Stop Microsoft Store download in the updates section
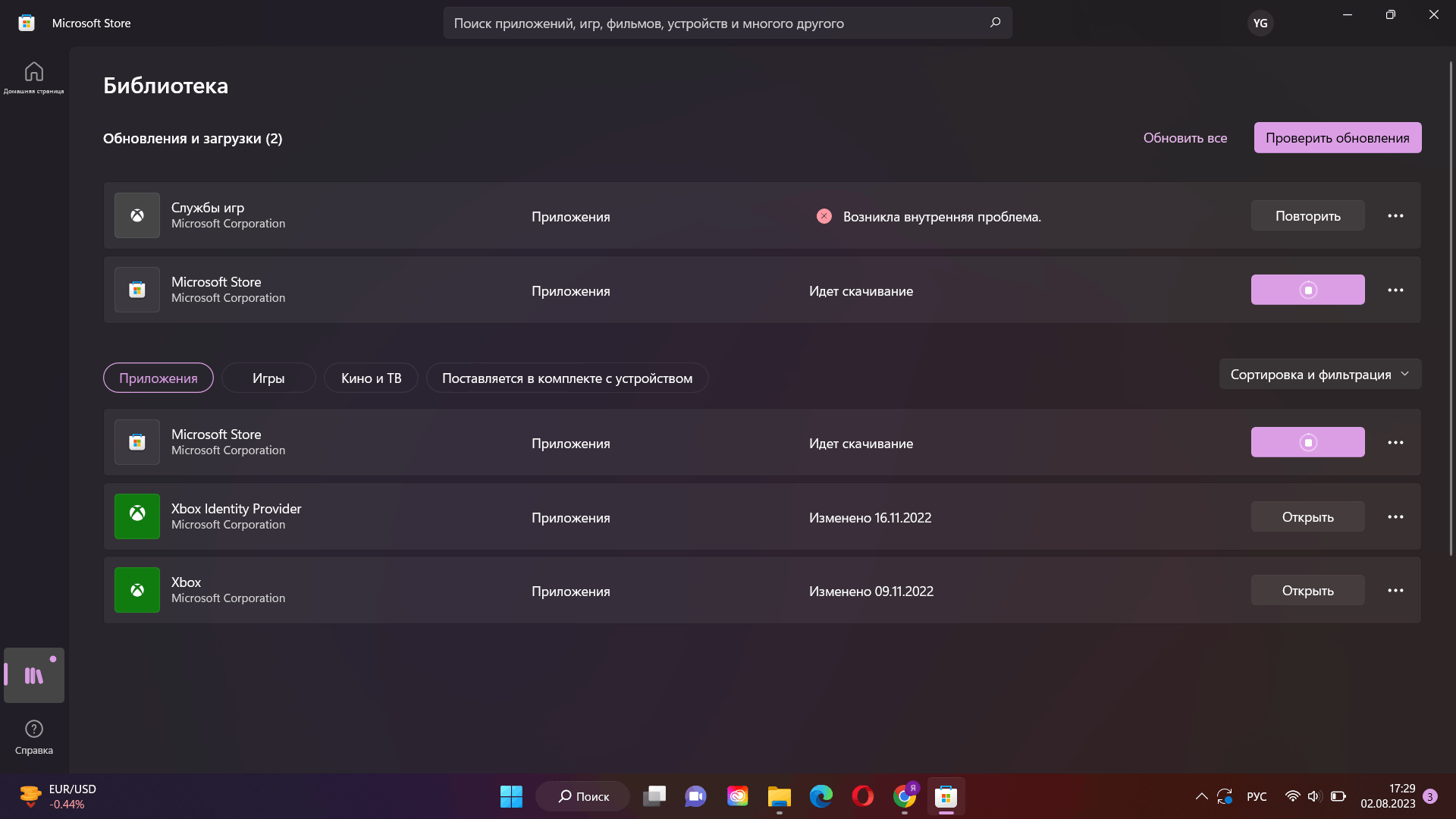The height and width of the screenshot is (819, 1456). (x=1308, y=290)
